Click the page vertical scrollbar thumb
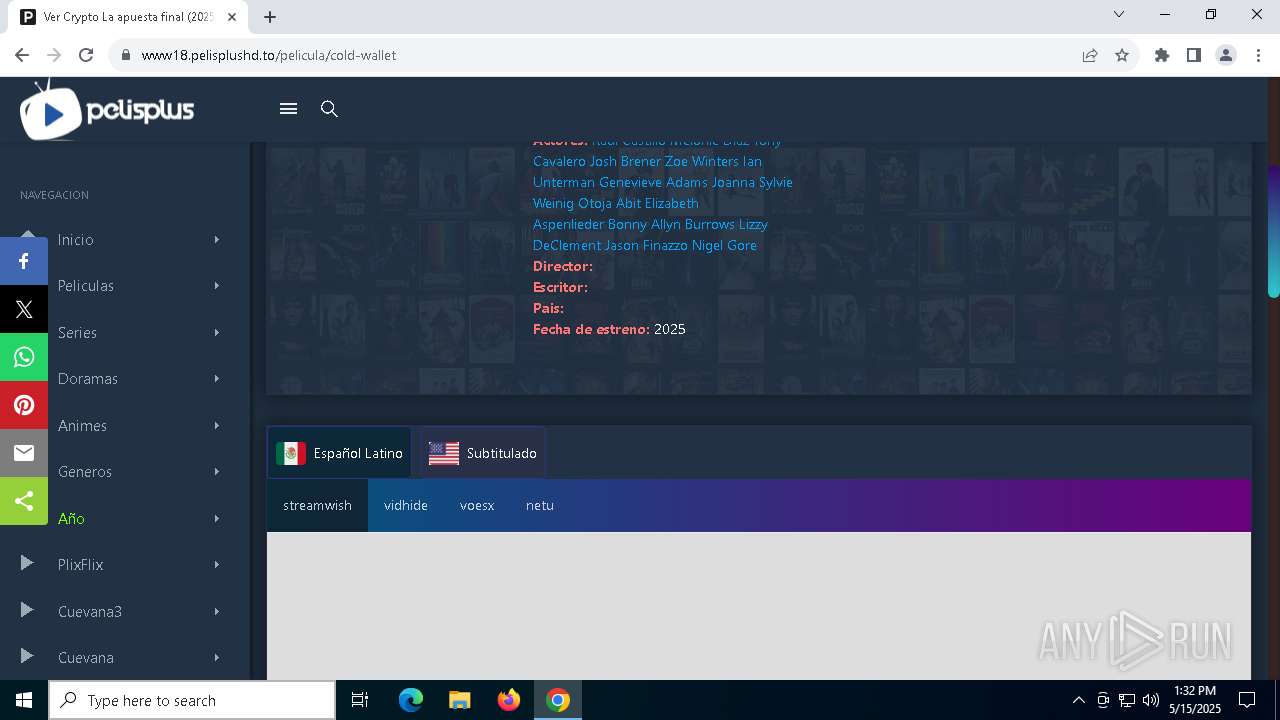 click(1273, 230)
